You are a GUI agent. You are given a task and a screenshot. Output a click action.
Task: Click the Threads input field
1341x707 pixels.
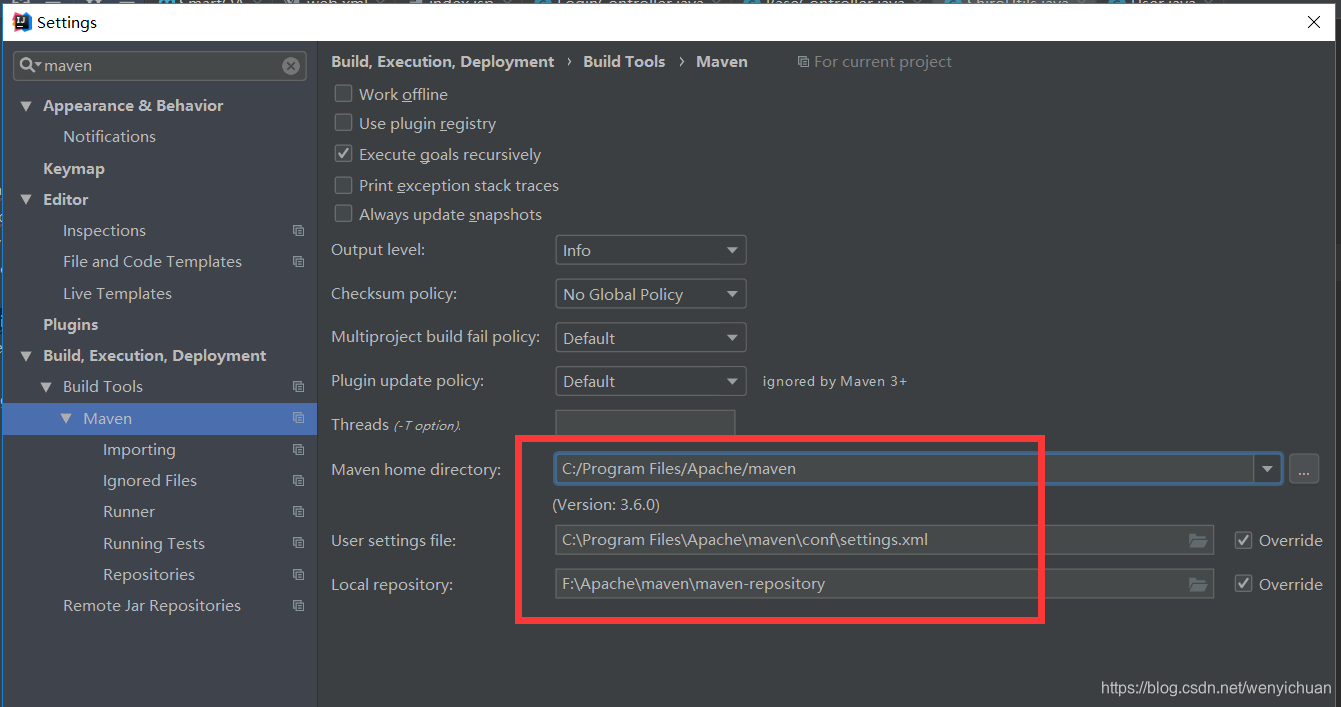(645, 424)
